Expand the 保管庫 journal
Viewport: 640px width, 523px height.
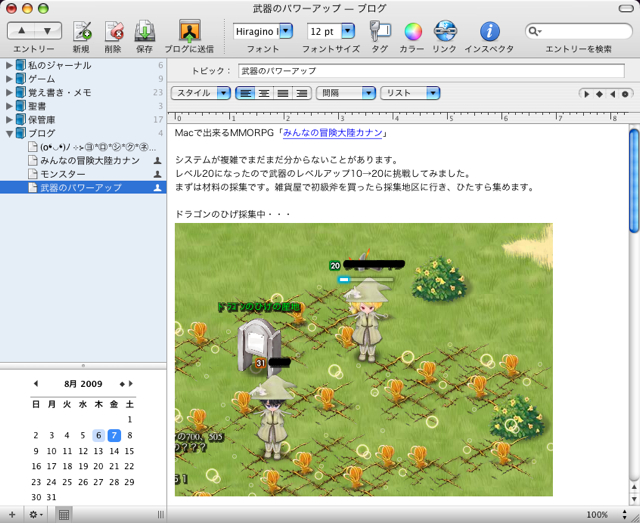pos(9,120)
